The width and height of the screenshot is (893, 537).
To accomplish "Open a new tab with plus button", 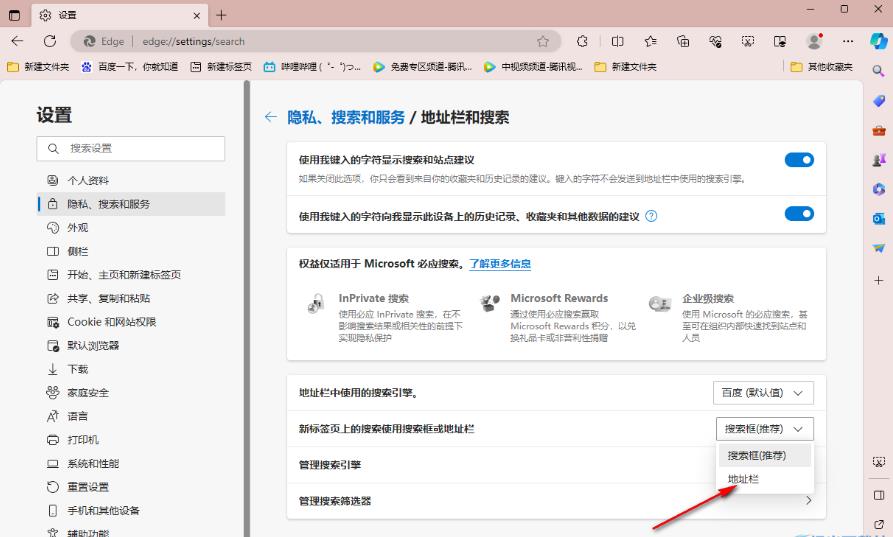I will (x=222, y=15).
